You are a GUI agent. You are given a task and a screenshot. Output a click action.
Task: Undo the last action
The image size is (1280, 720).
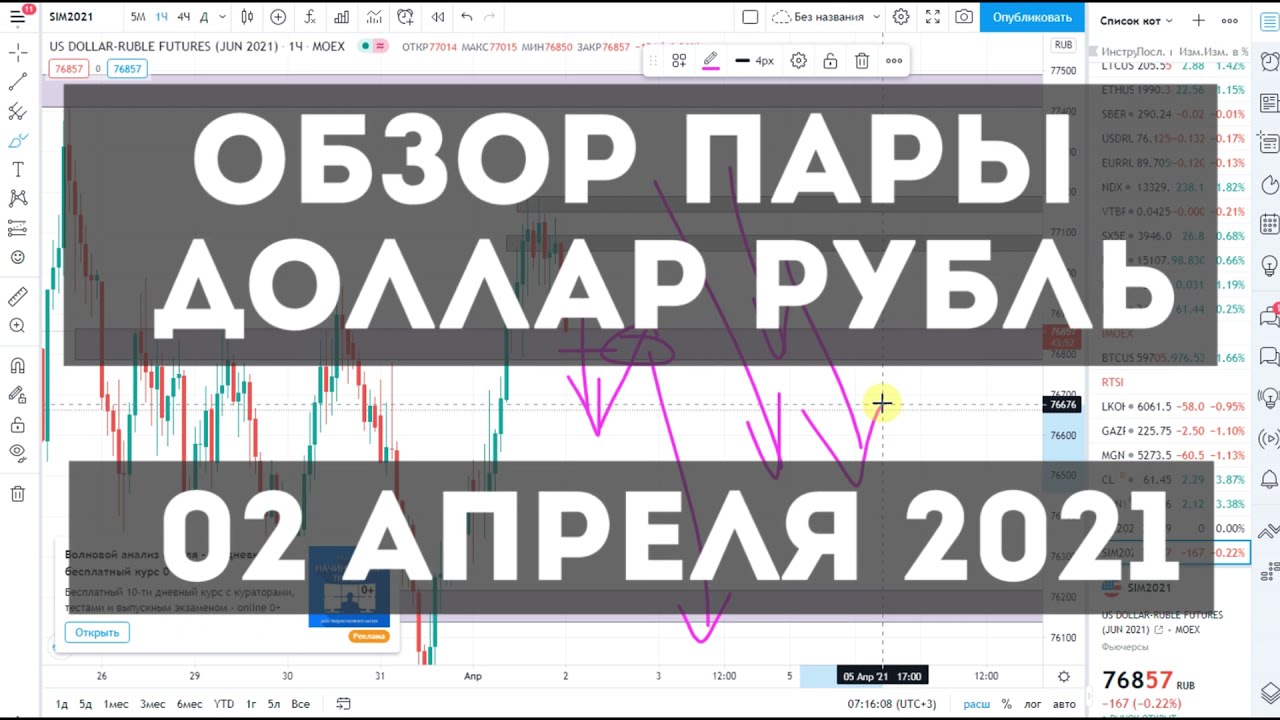(x=467, y=17)
